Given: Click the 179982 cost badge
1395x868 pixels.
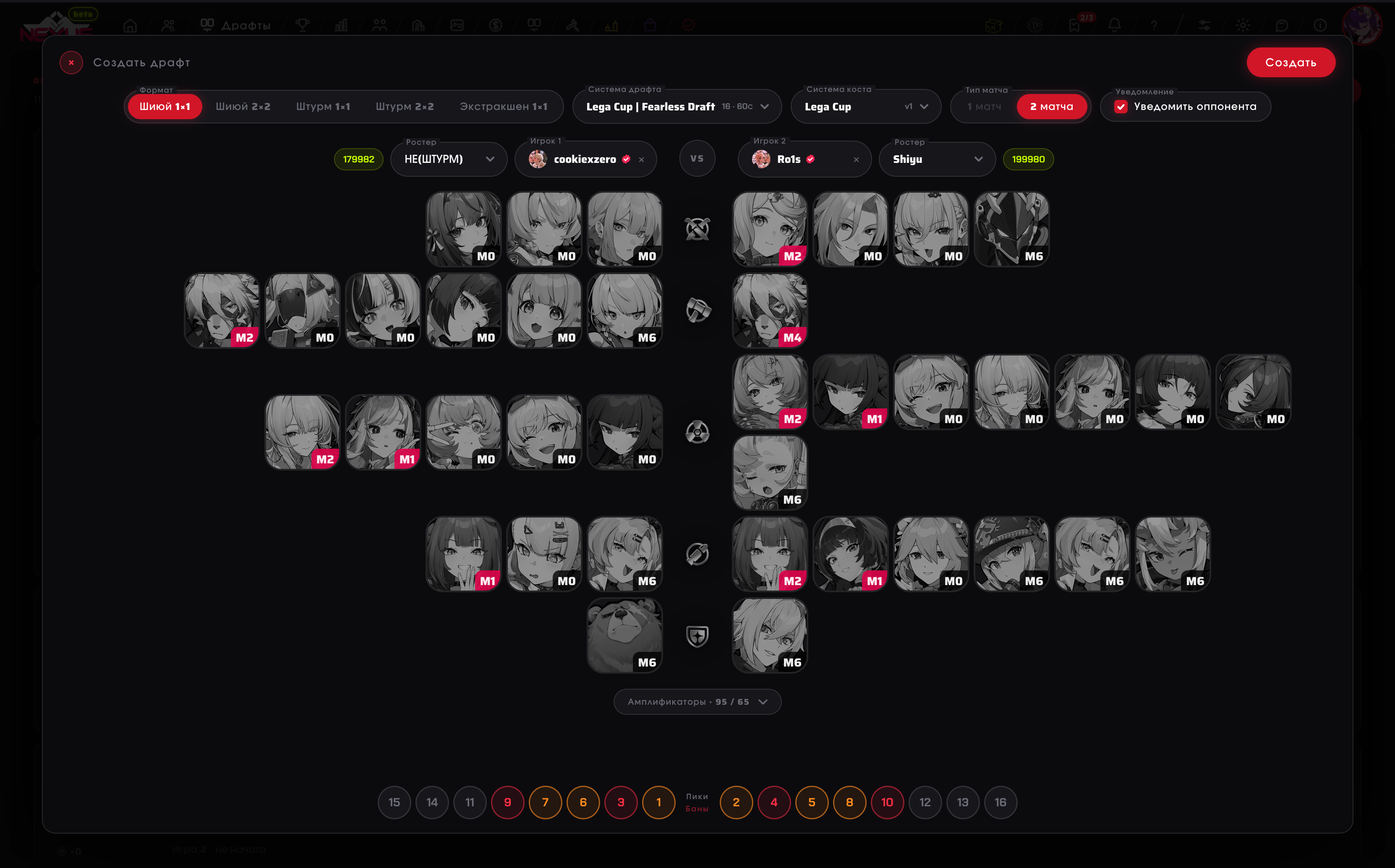Looking at the screenshot, I should [359, 159].
